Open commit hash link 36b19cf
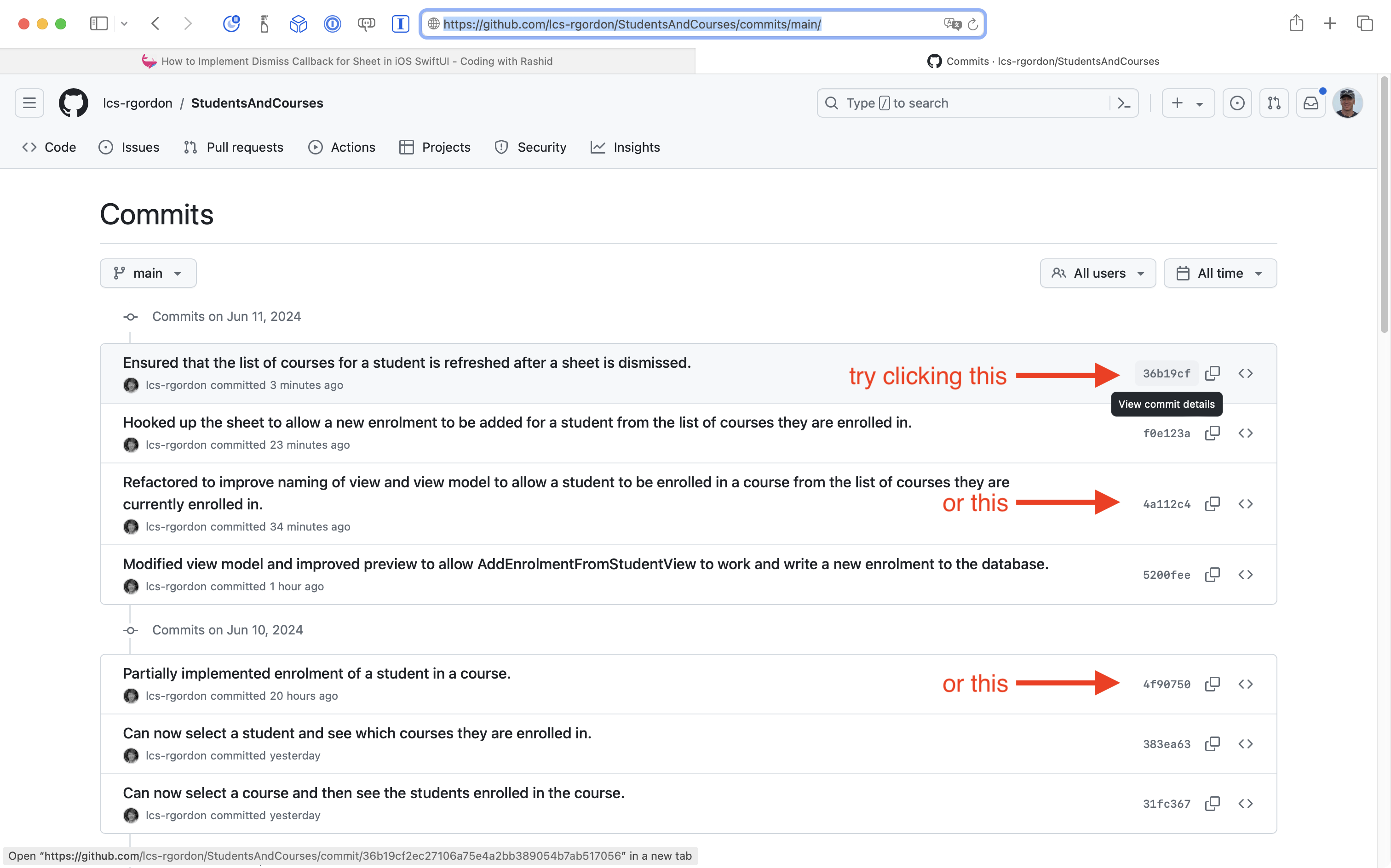The height and width of the screenshot is (868, 1391). coord(1166,373)
